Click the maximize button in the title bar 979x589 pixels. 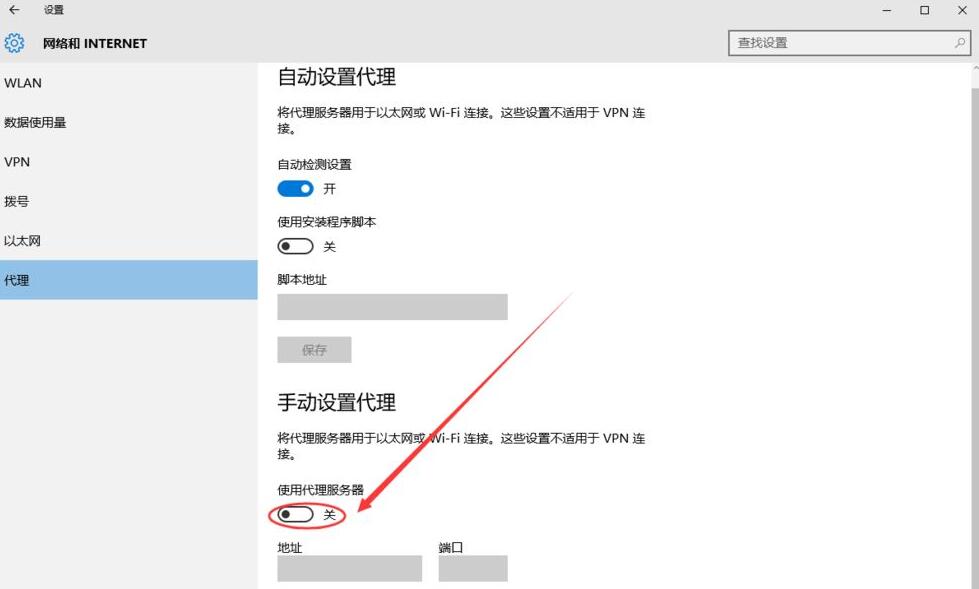click(924, 10)
